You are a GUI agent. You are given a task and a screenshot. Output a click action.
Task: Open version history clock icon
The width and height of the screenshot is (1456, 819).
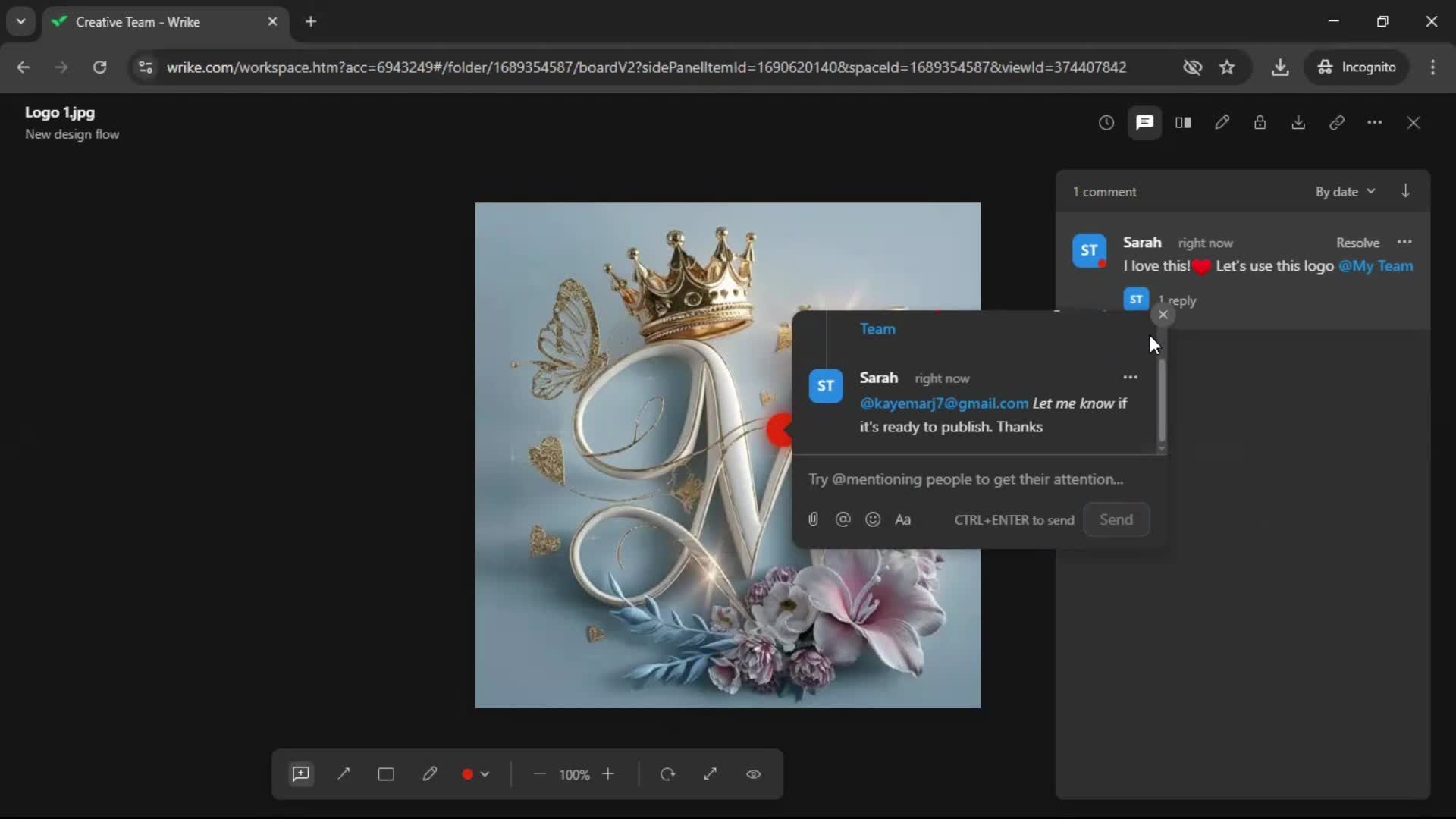[x=1106, y=123]
